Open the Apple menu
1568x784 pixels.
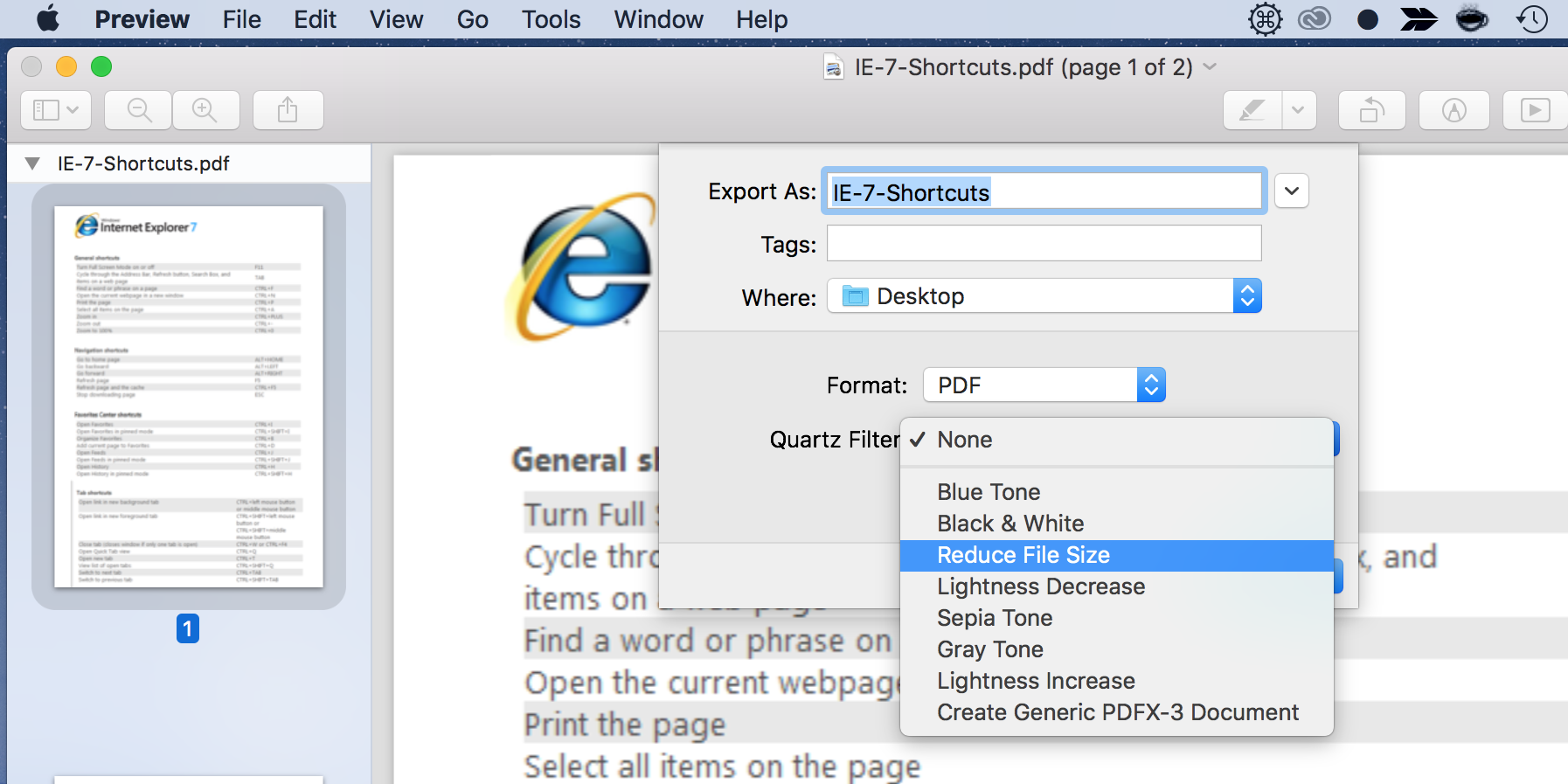tap(48, 18)
